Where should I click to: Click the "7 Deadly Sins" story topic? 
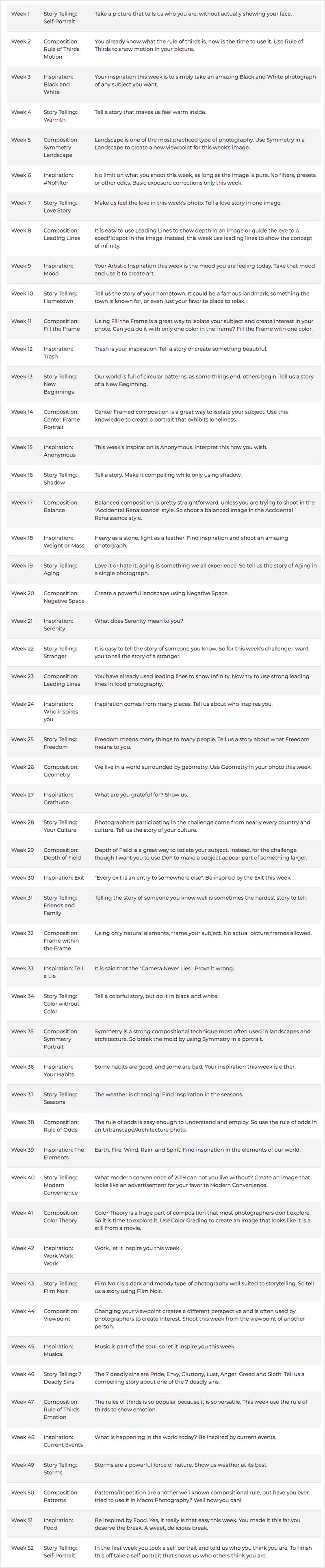pos(62,1377)
